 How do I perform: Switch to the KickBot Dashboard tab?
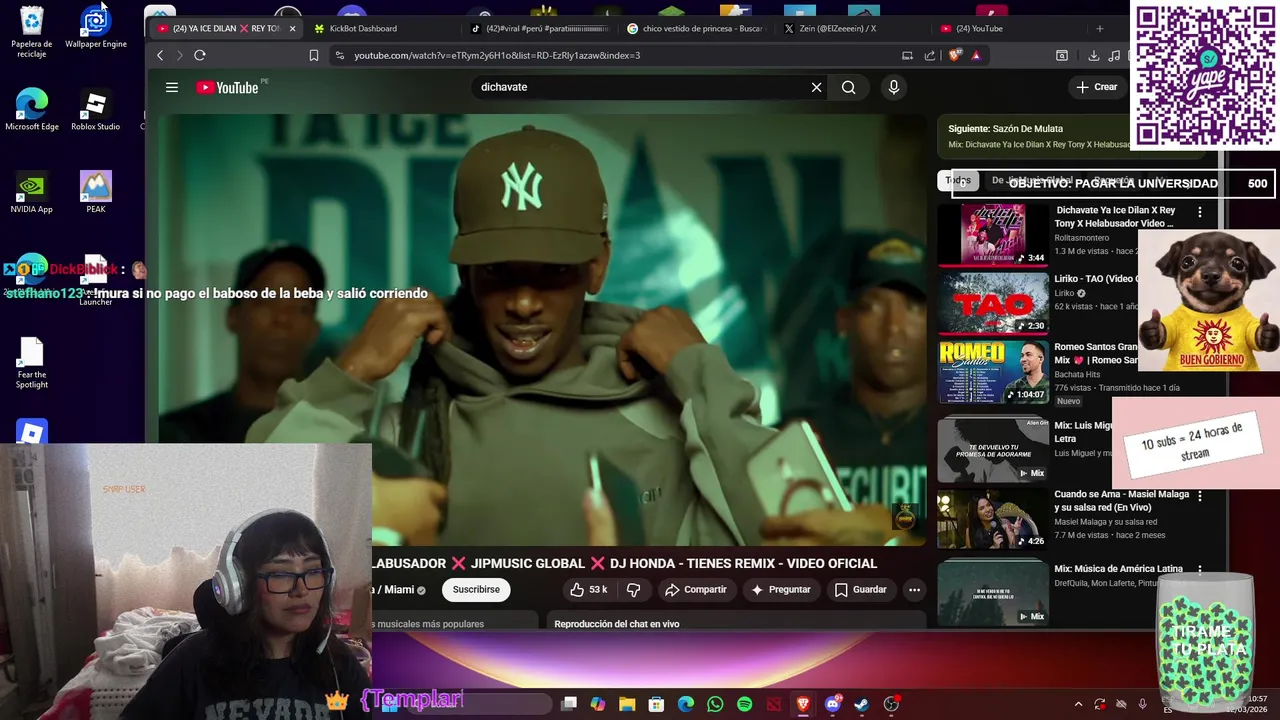tap(380, 28)
